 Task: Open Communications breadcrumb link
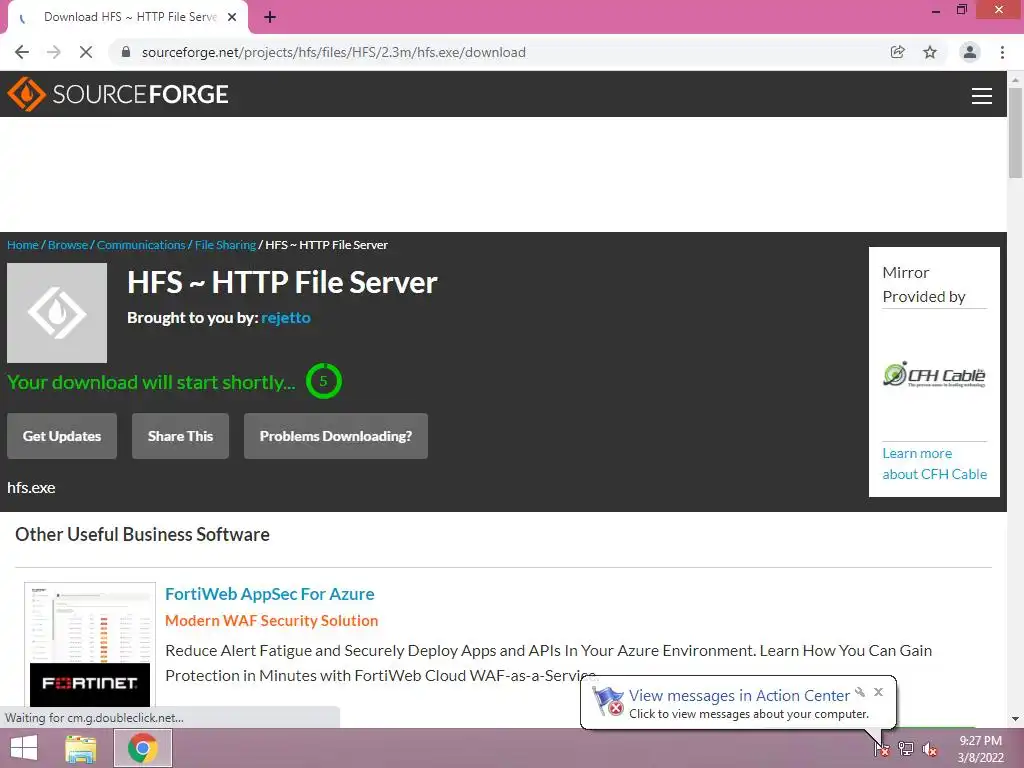[x=141, y=245]
